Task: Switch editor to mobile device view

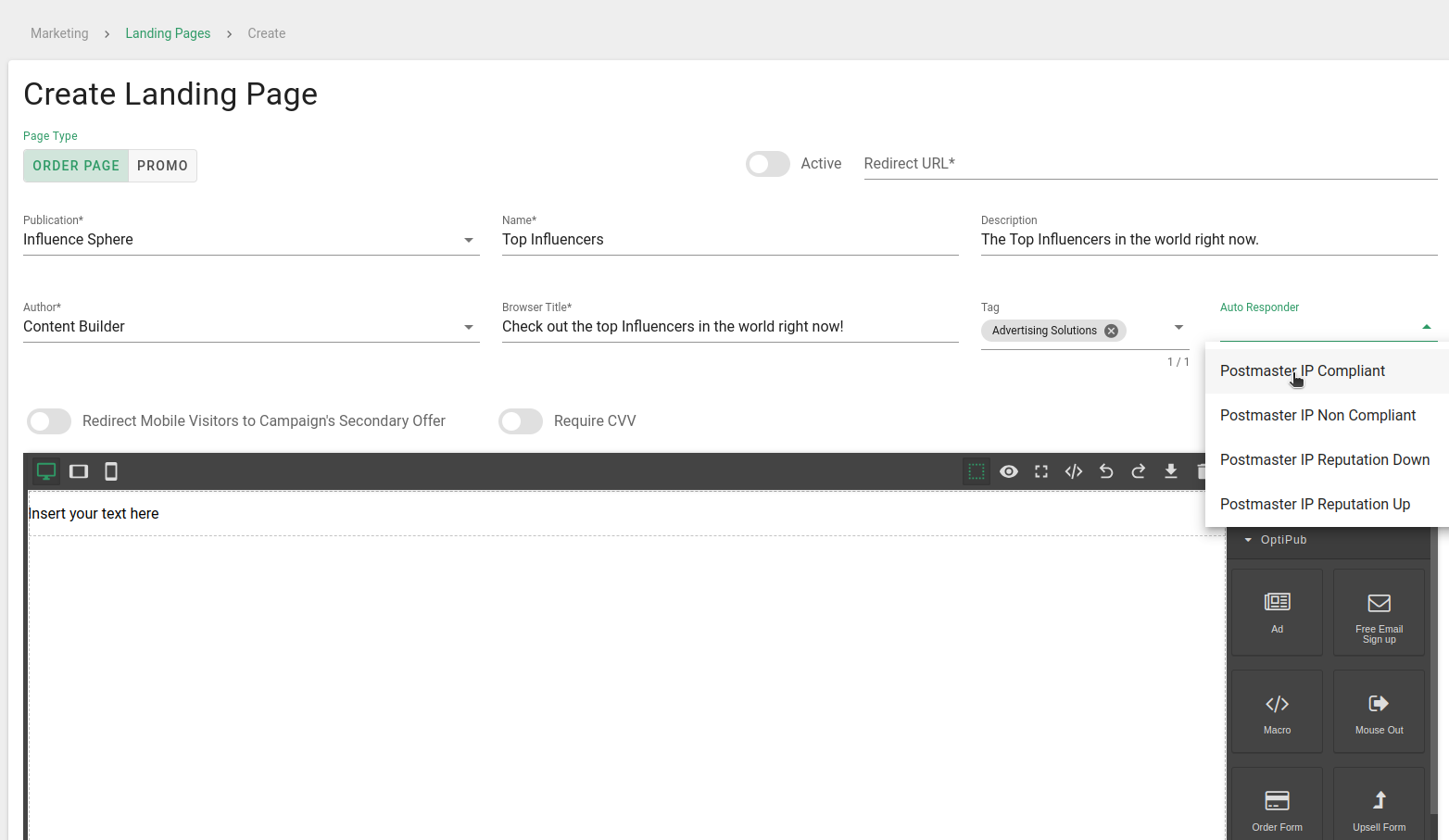Action: (111, 471)
